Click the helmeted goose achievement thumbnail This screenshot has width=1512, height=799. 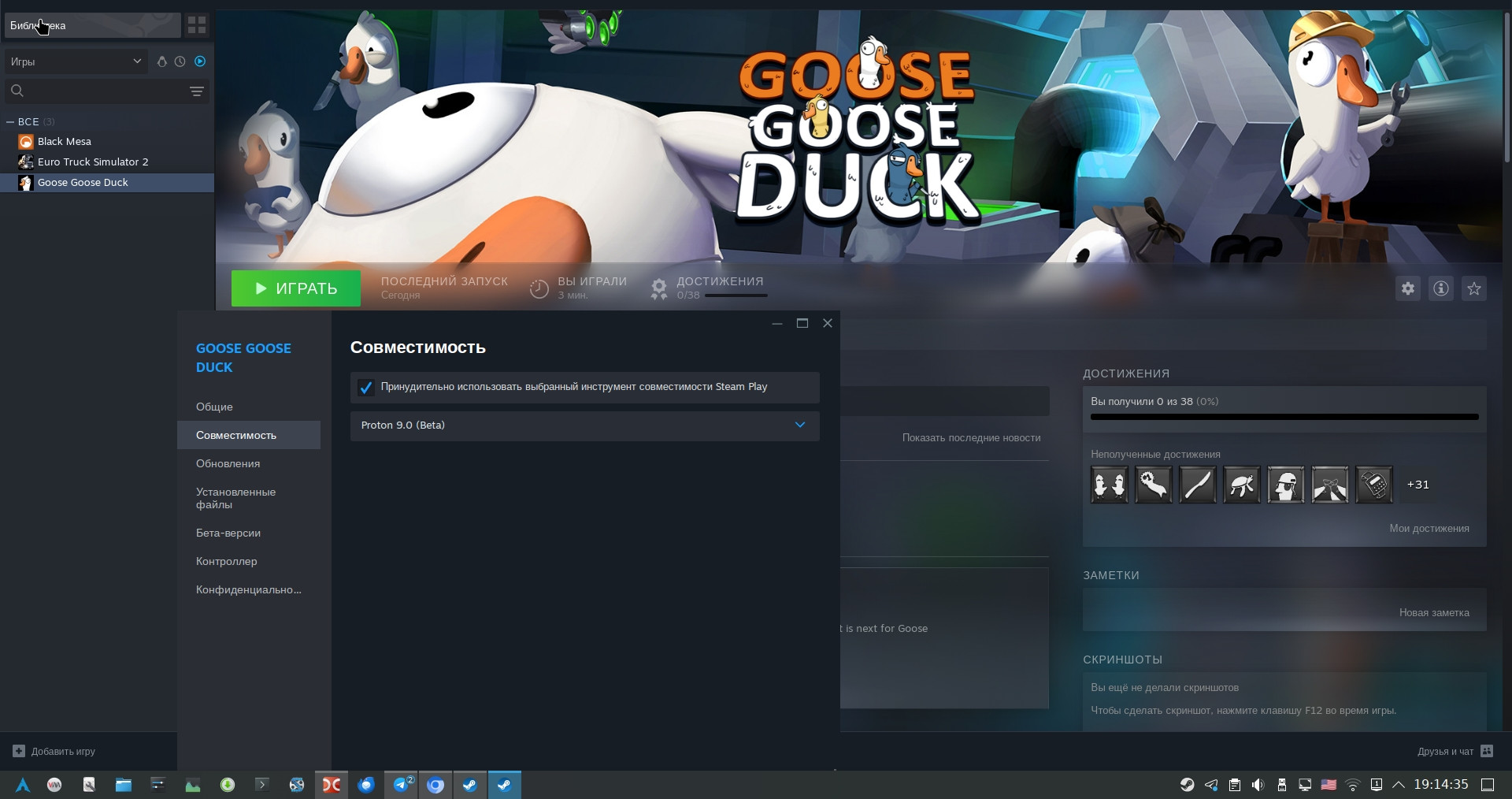1286,485
